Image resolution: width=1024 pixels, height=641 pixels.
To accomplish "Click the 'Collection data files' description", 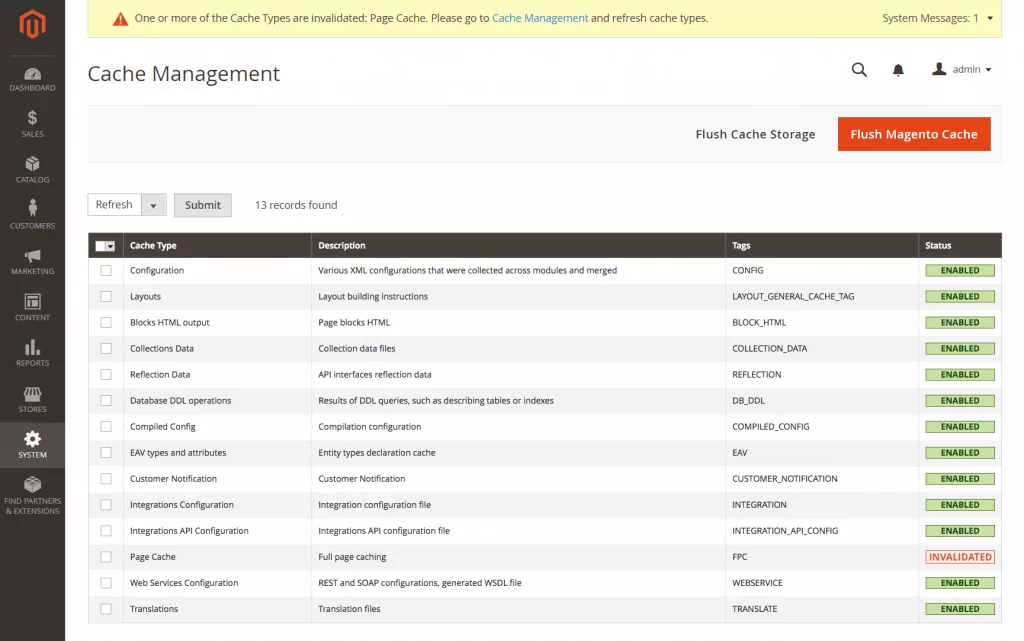I will coord(357,349).
